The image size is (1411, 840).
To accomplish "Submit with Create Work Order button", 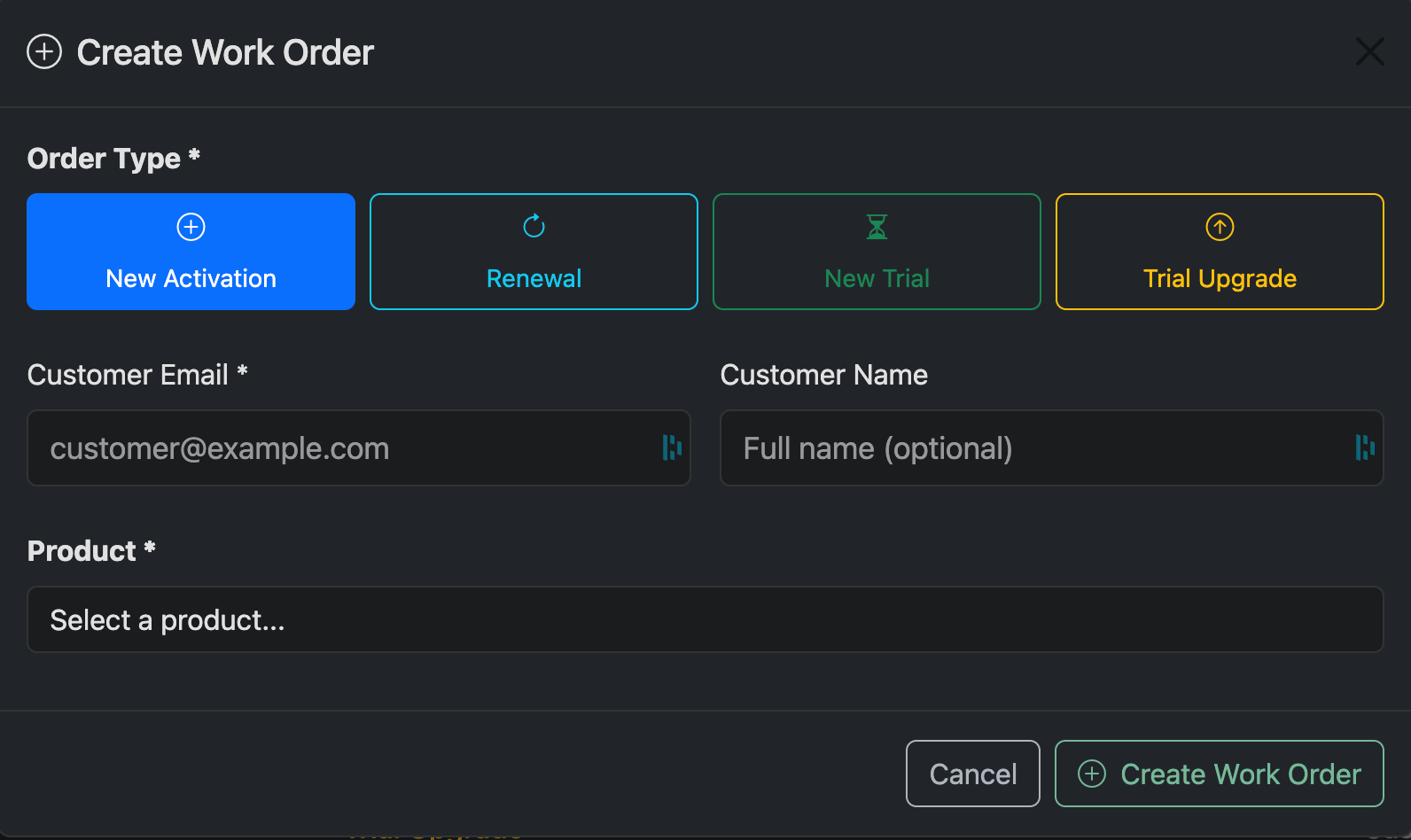I will [x=1220, y=774].
